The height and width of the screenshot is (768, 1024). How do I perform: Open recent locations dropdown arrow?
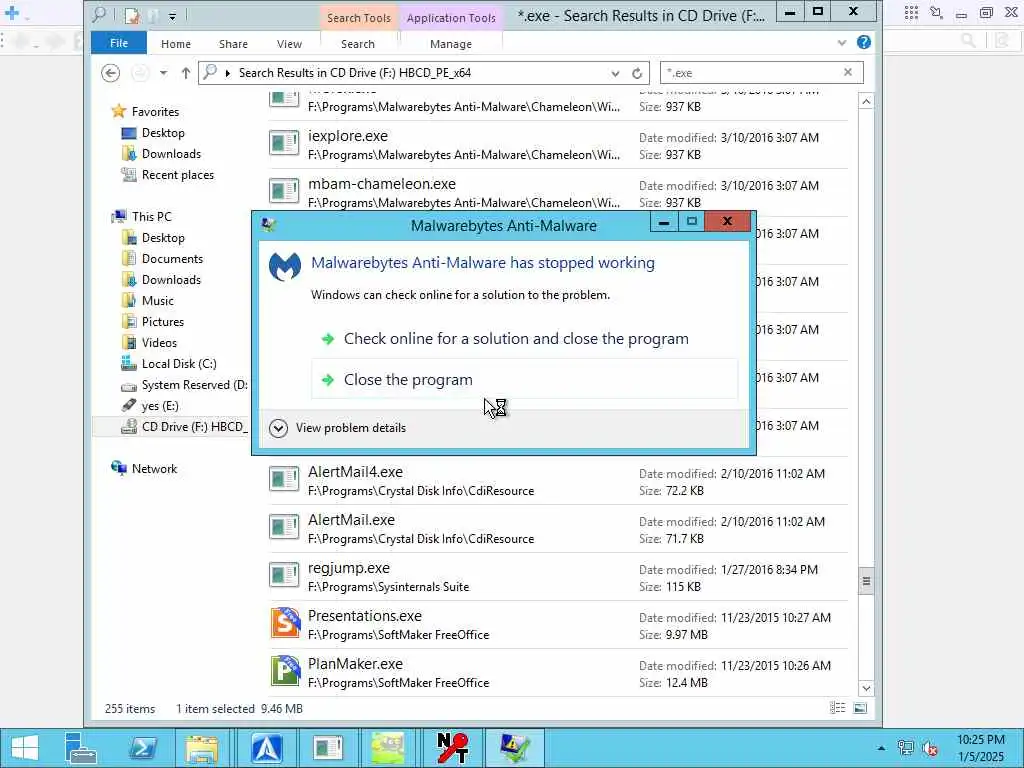[163, 72]
